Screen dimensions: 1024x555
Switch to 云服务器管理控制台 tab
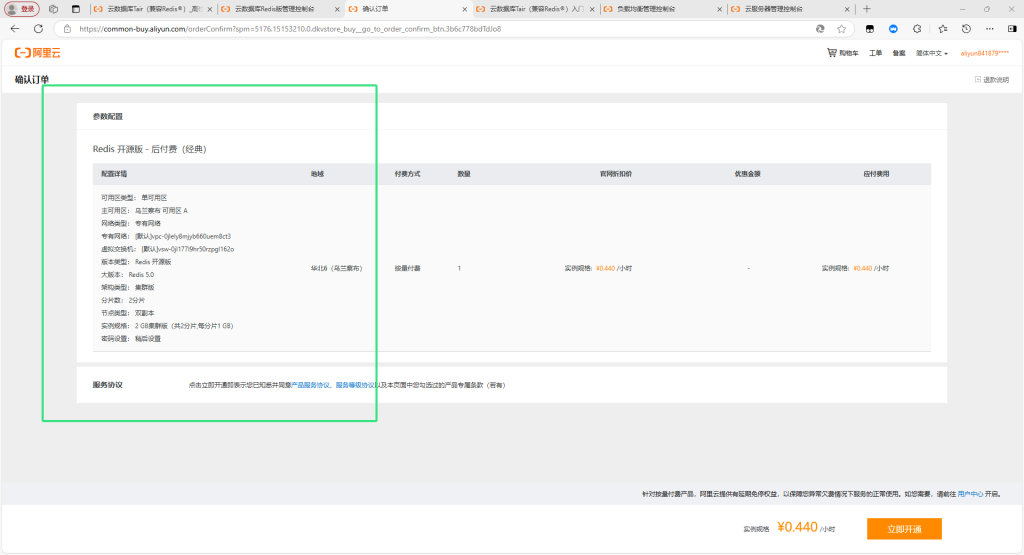[x=786, y=9]
